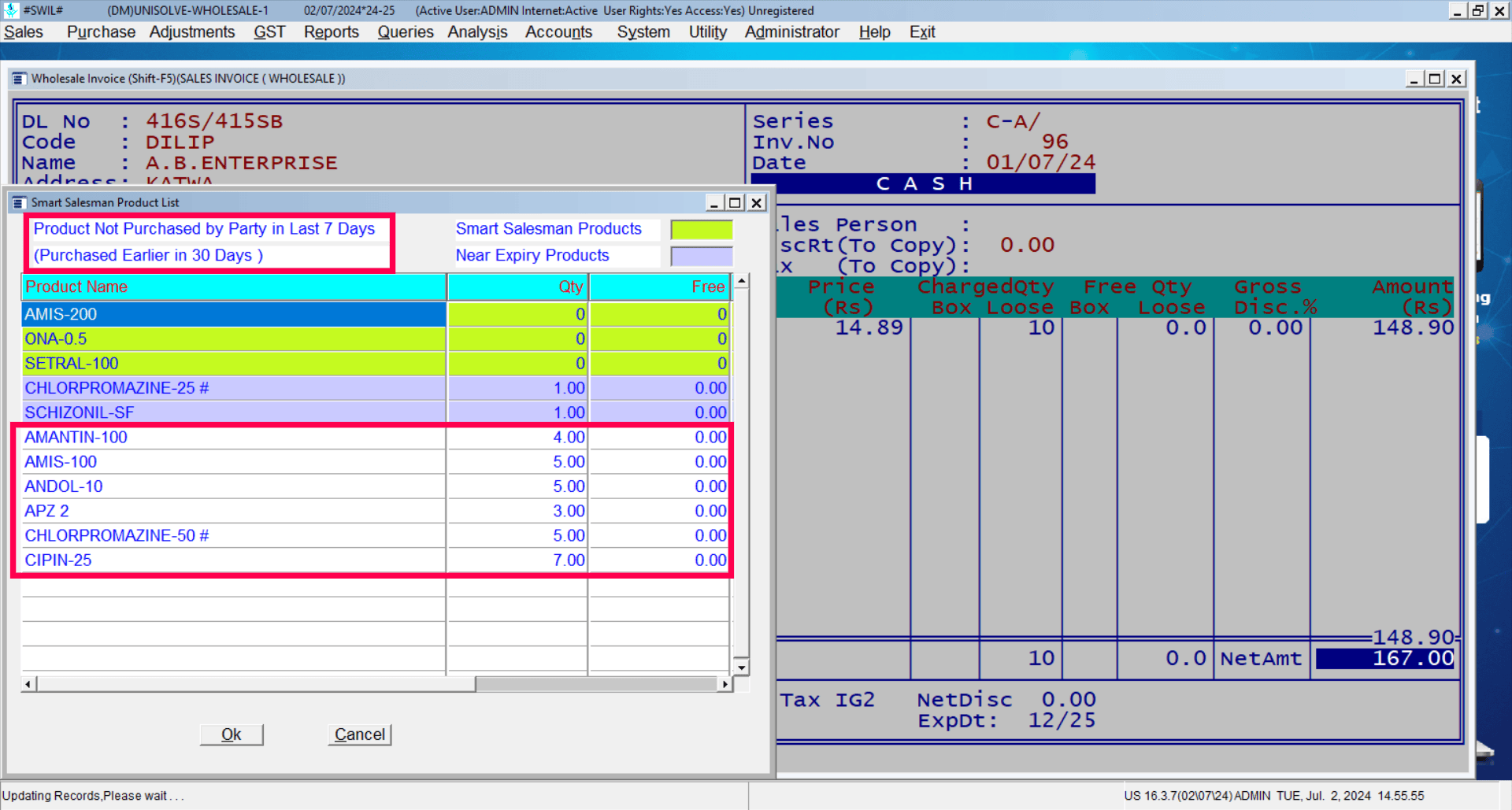Restore down the main SWIL application window
Screen dimensions: 1512x810
[1478, 10]
